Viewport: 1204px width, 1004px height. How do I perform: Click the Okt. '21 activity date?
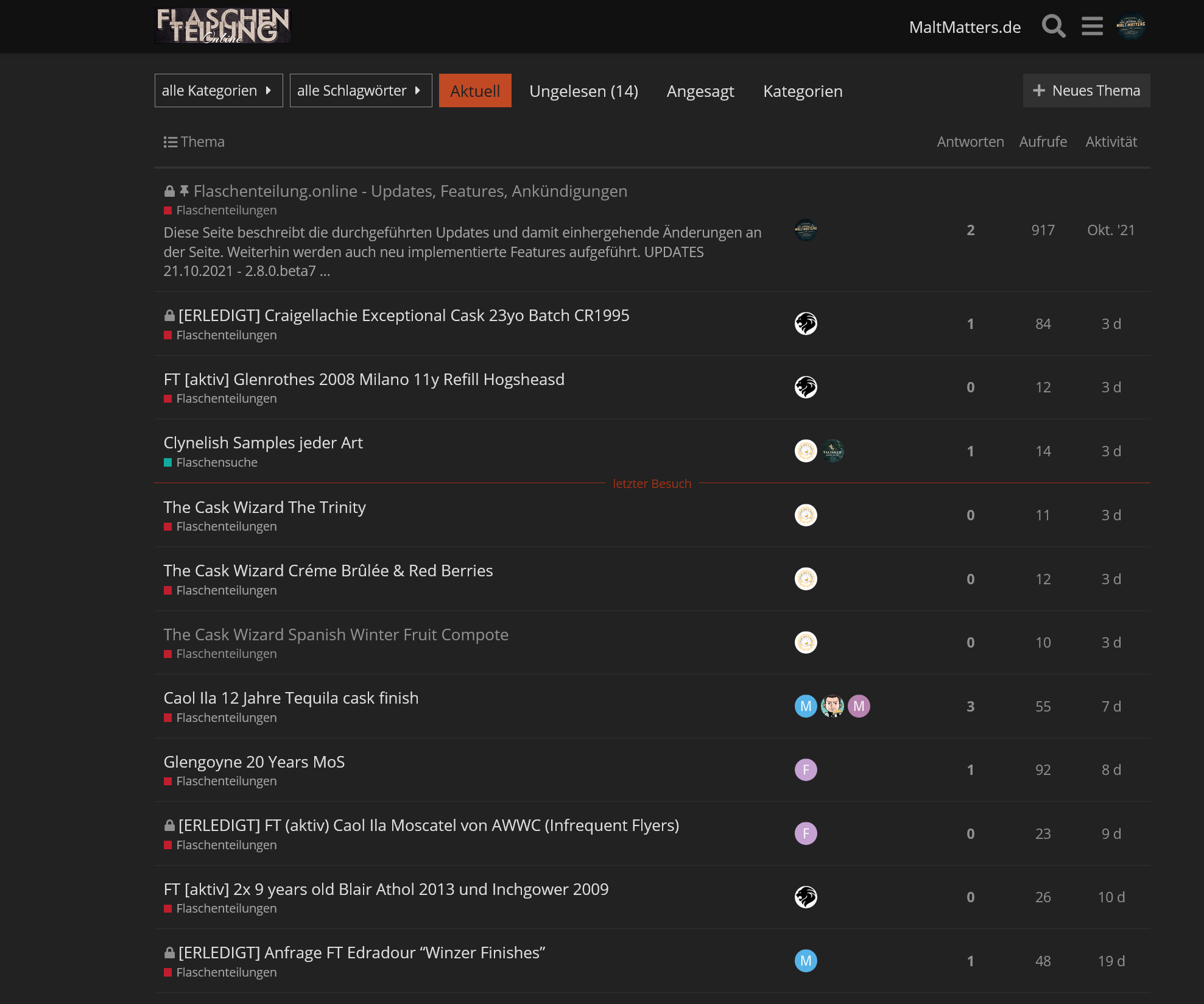pos(1111,230)
